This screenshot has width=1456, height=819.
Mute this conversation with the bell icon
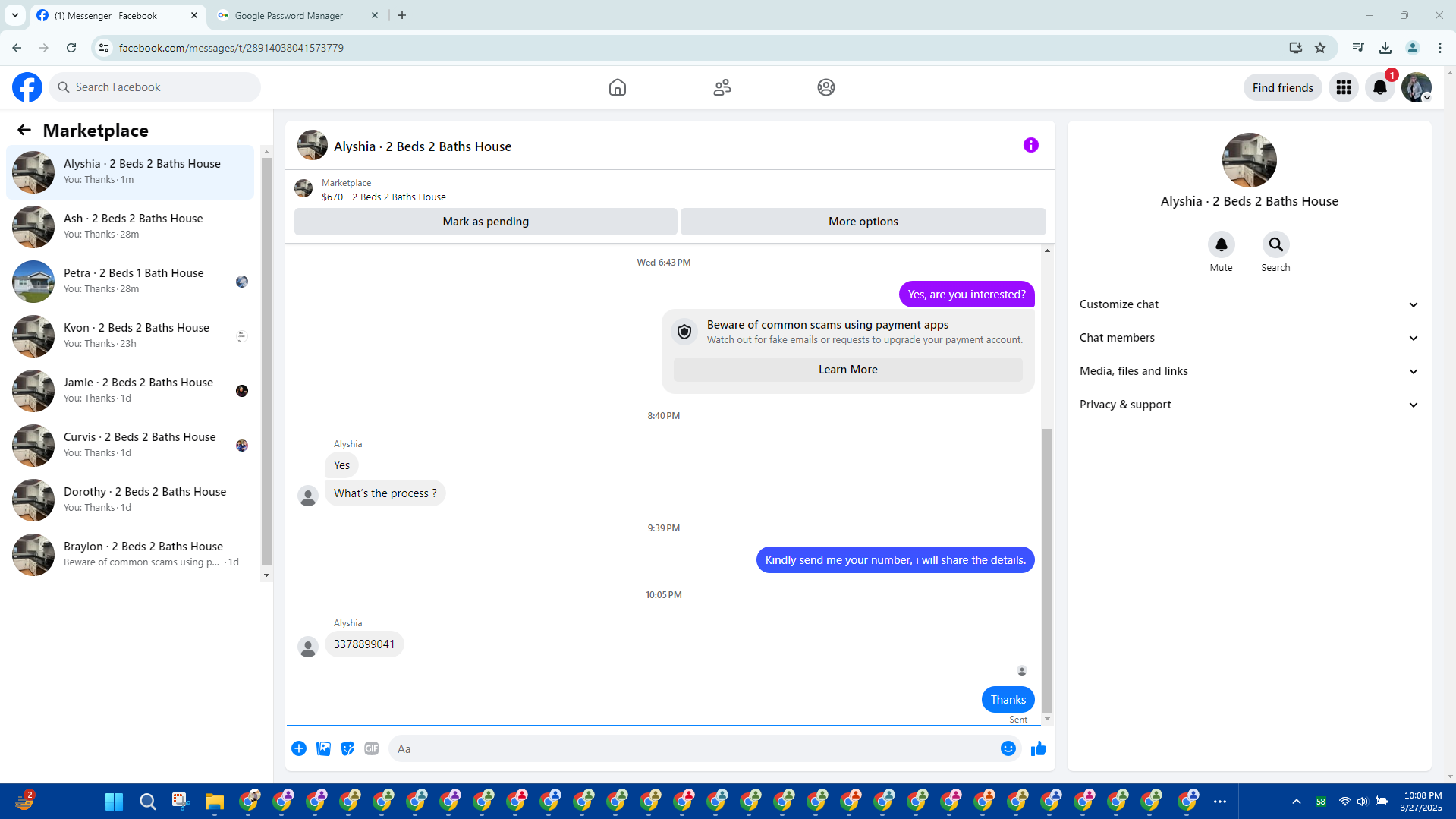(1221, 244)
